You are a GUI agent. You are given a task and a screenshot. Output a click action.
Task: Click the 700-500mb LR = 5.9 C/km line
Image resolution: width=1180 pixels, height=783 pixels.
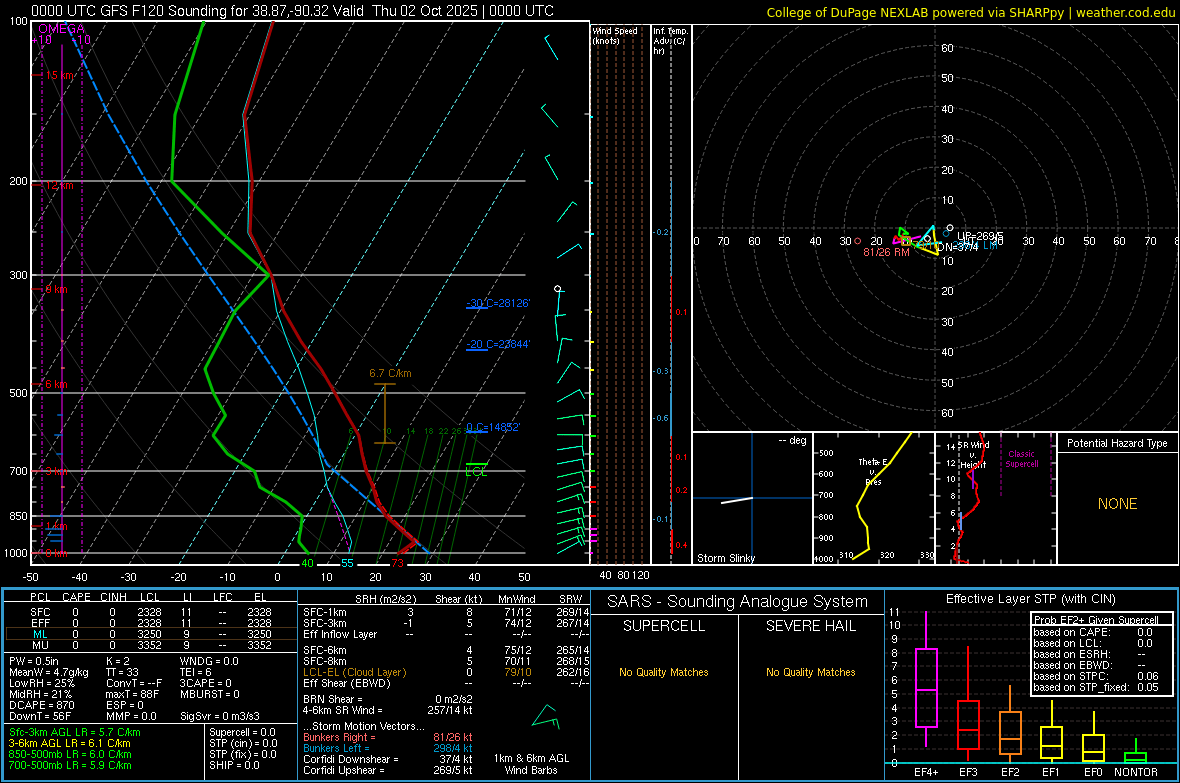70,765
